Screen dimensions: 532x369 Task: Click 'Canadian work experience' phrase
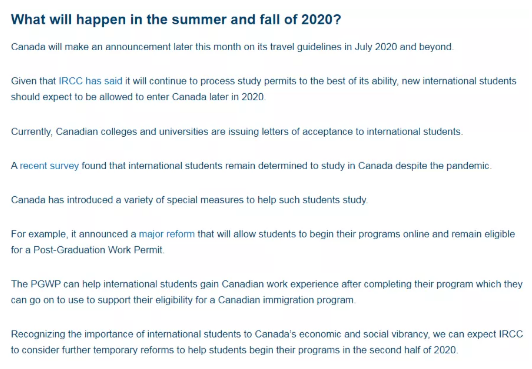tap(280, 284)
